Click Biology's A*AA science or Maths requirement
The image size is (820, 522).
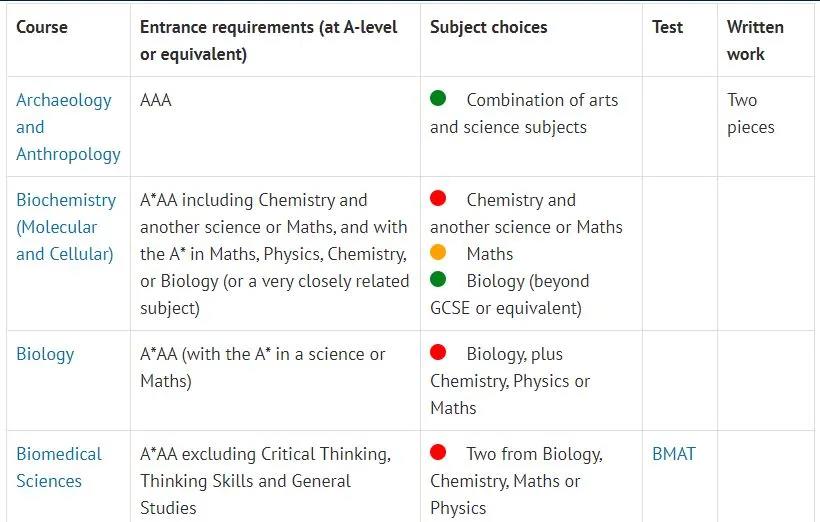[263, 368]
